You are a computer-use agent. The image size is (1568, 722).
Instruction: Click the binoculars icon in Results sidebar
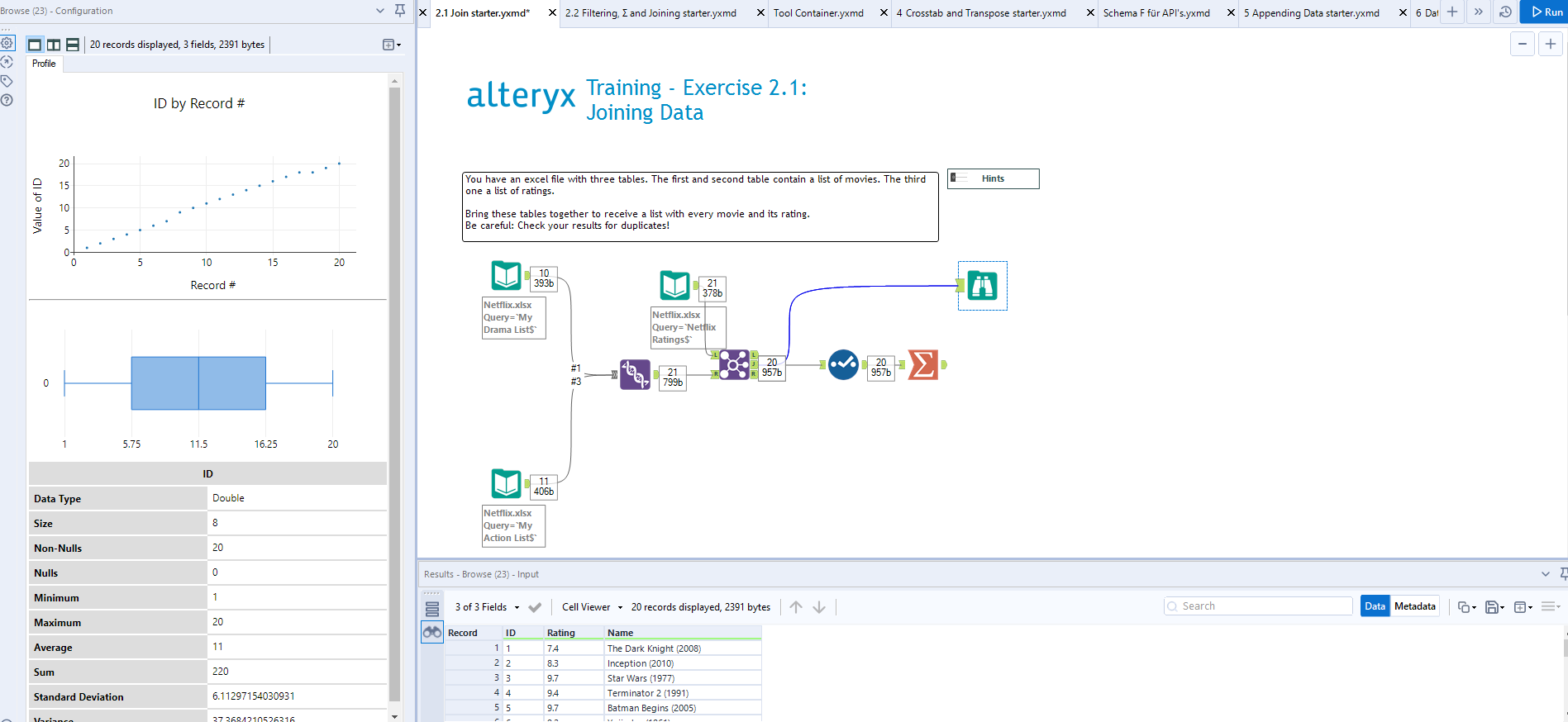click(432, 633)
